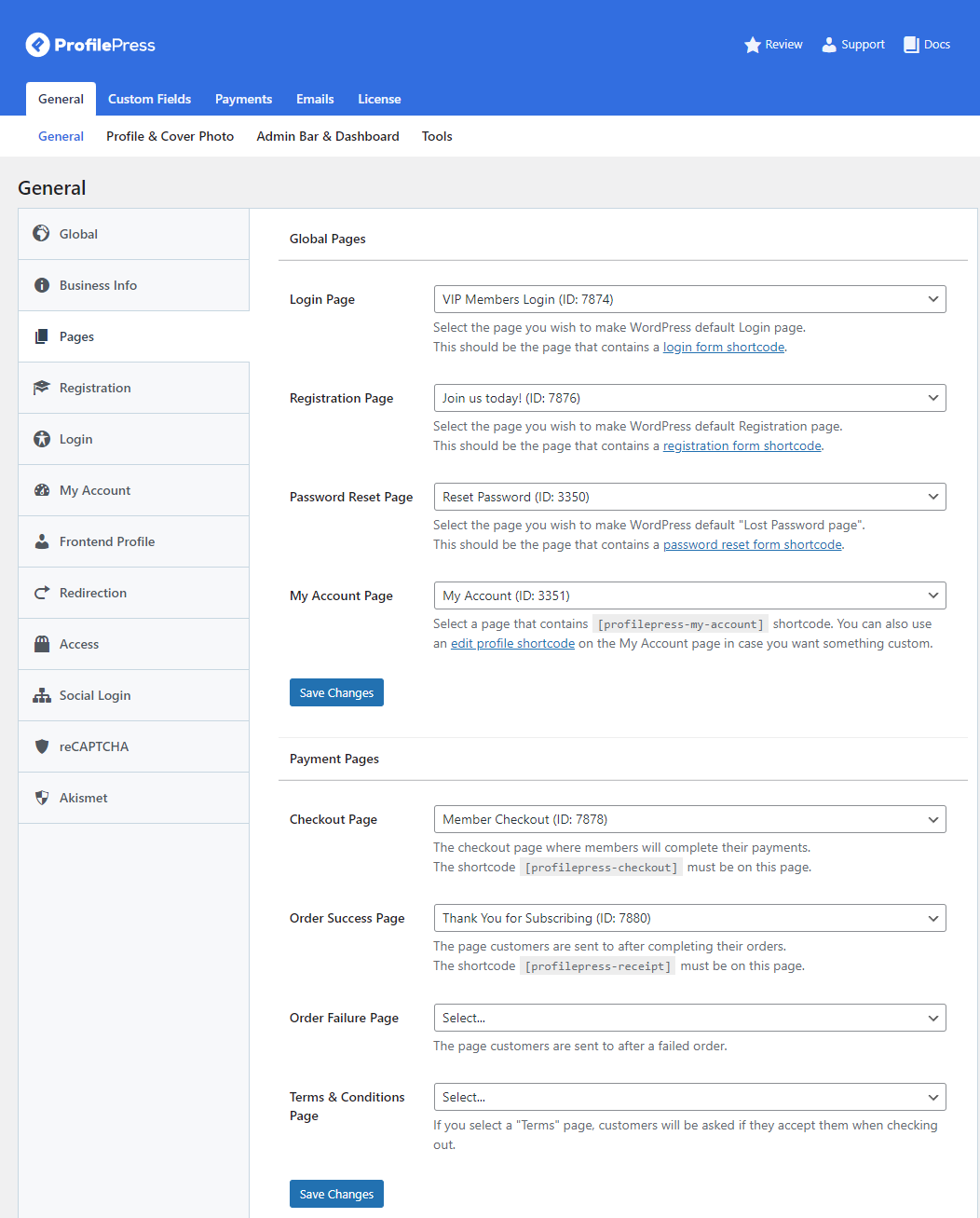Select the Registration graduation cap icon
The height and width of the screenshot is (1218, 980).
click(41, 388)
